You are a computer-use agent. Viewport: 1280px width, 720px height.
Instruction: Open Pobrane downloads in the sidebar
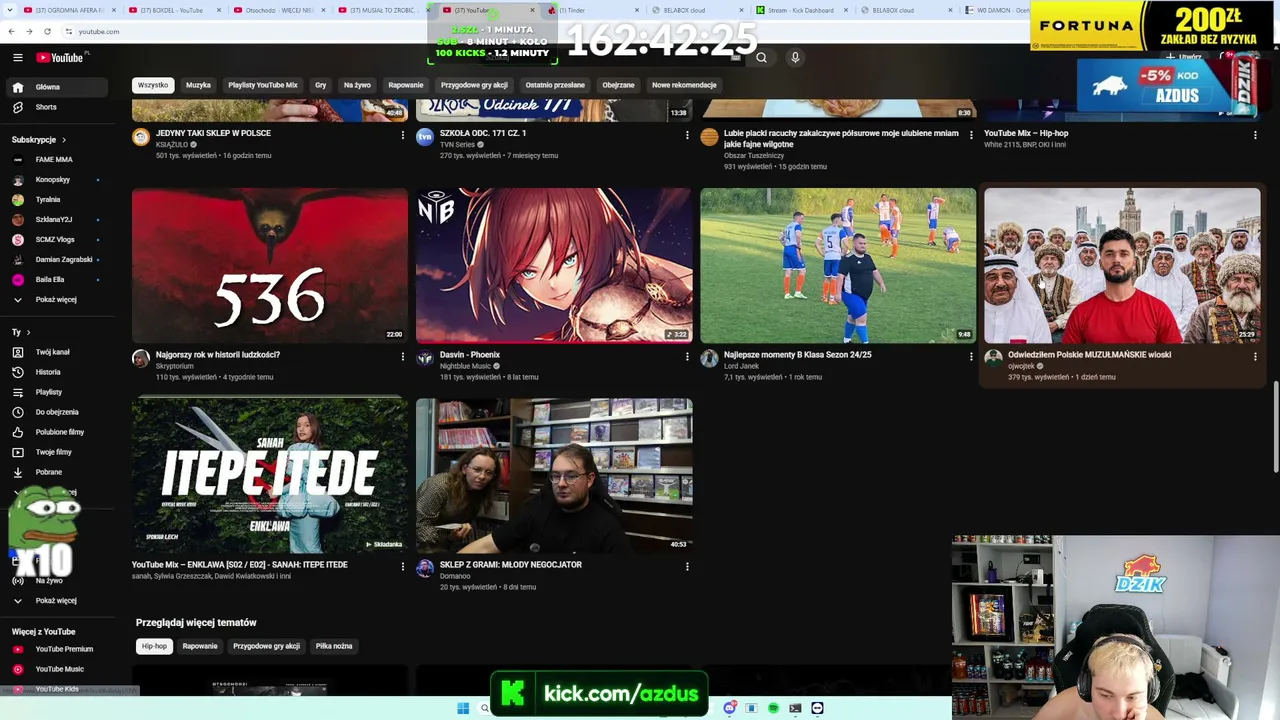click(x=58, y=472)
